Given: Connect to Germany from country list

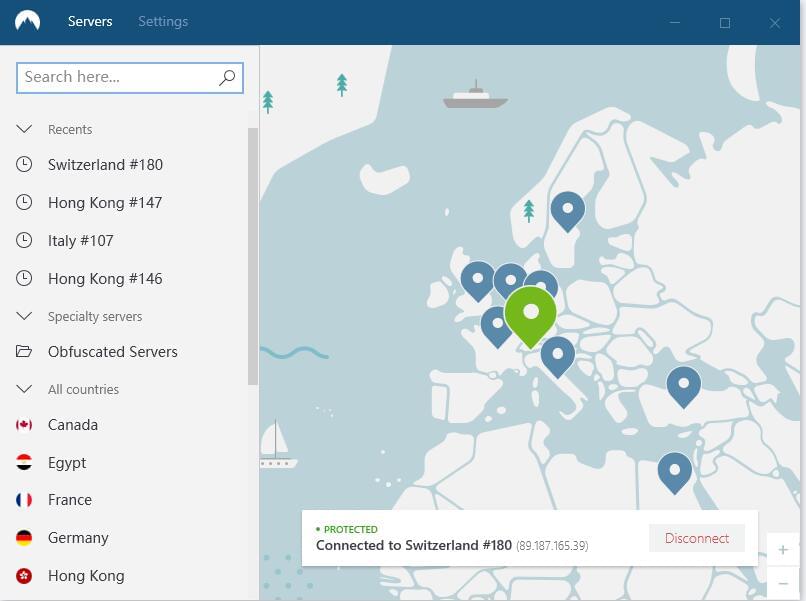Looking at the screenshot, I should coord(78,538).
